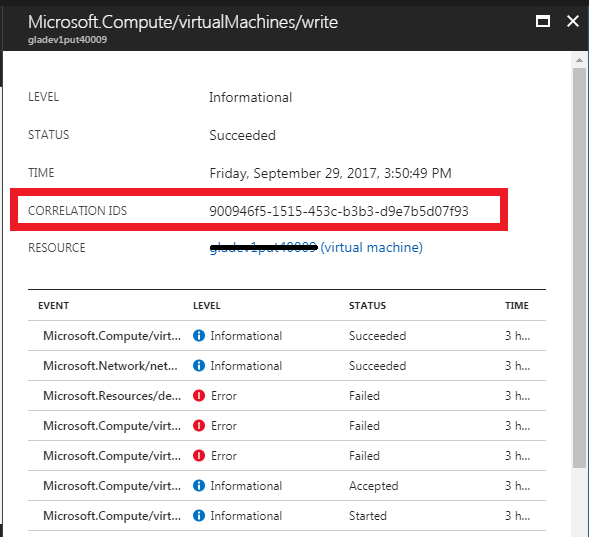Open the Microsoft.Network/net... event row
This screenshot has width=589, height=537.
[287, 366]
